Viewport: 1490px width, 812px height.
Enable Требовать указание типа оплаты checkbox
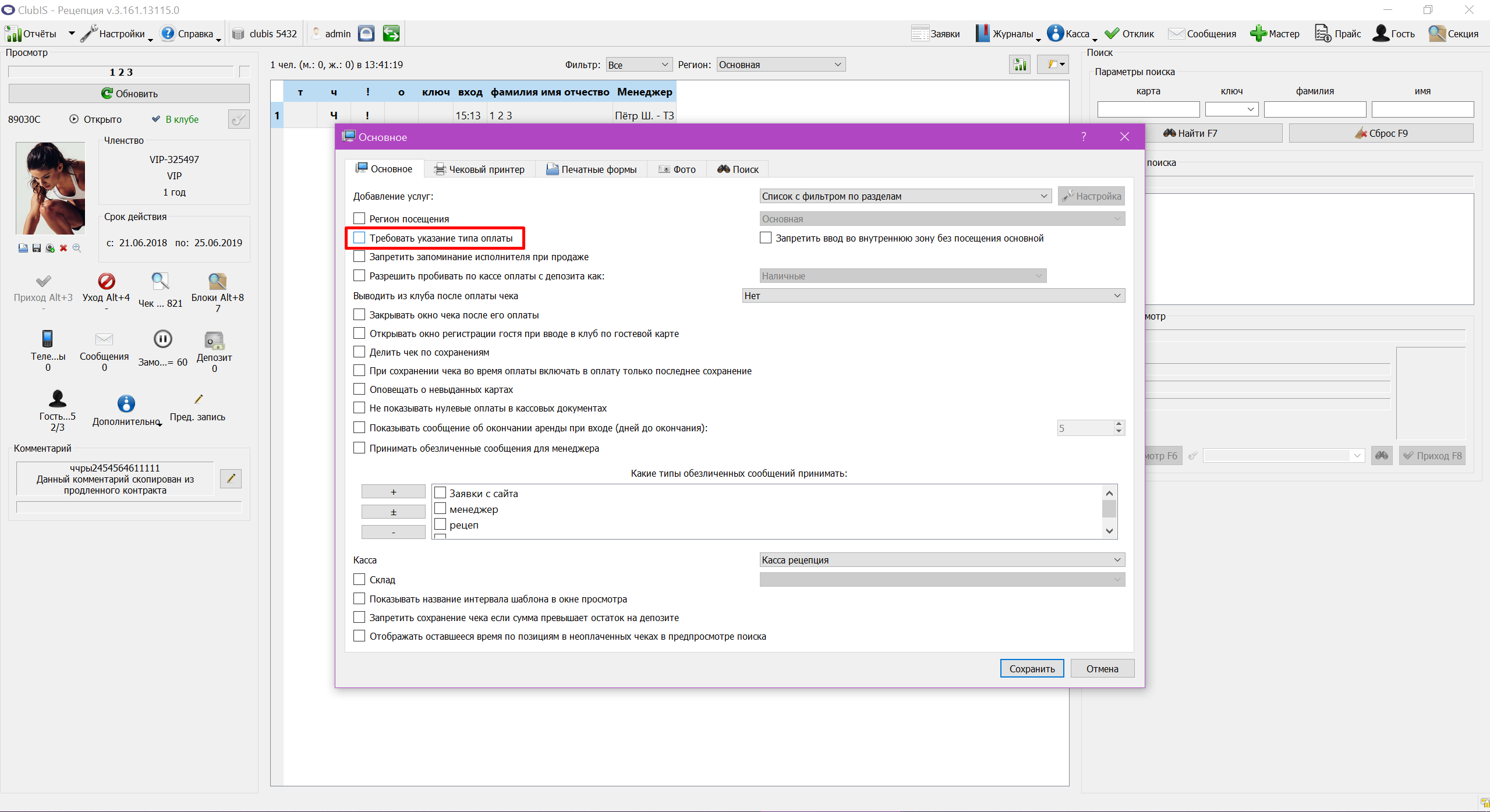pos(359,237)
